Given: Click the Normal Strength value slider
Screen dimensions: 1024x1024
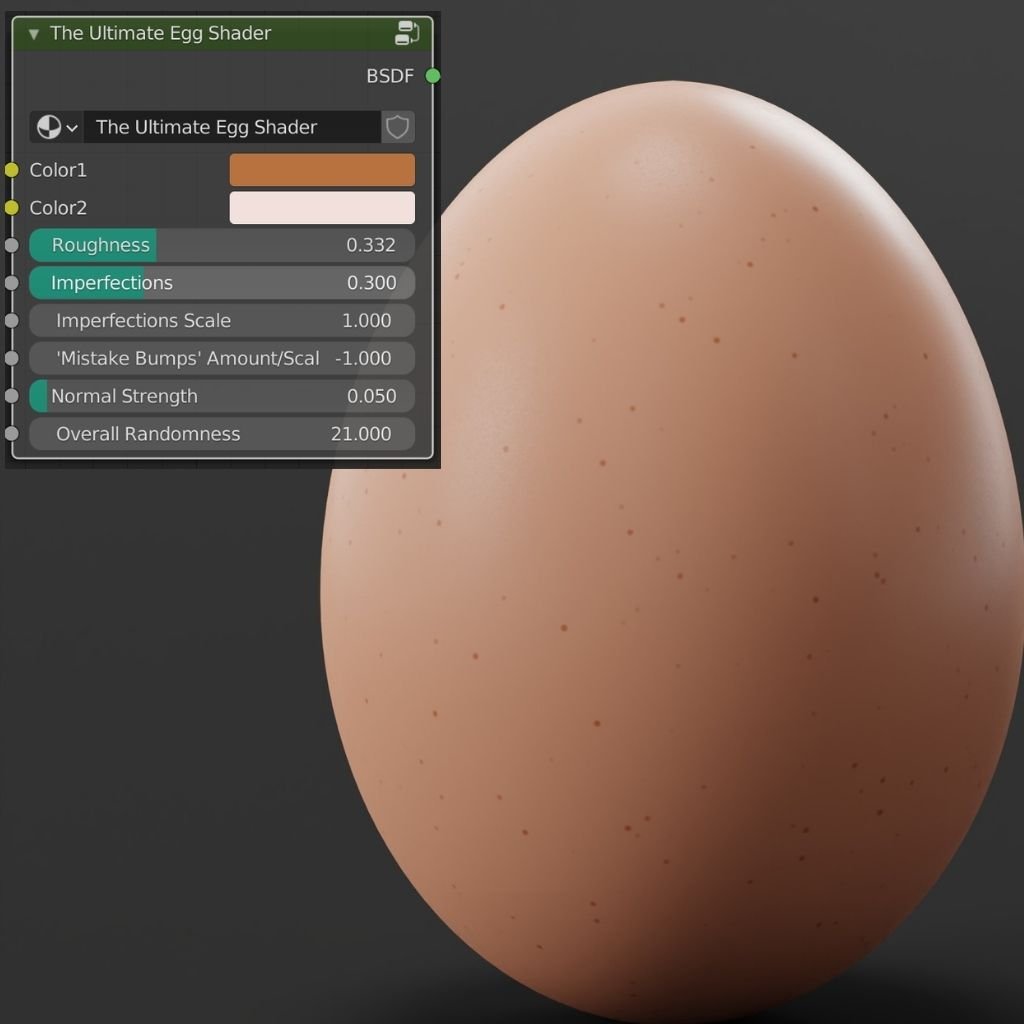Looking at the screenshot, I should pyautogui.click(x=220, y=396).
